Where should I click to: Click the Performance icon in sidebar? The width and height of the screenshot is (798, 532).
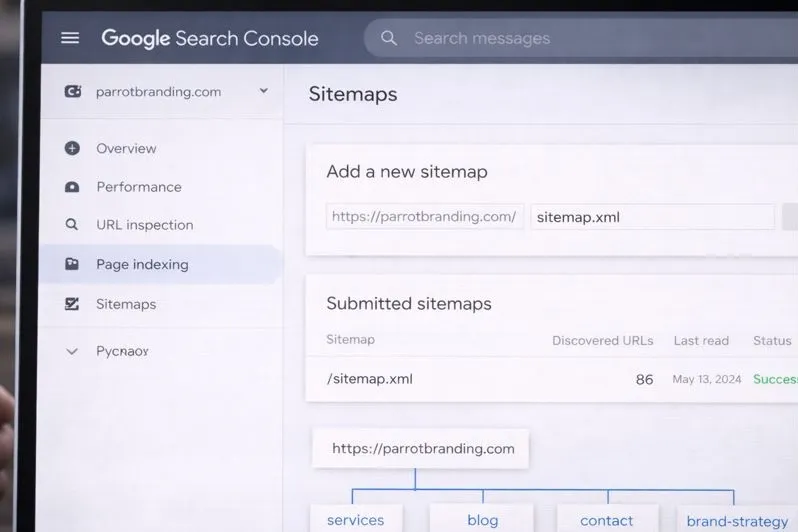click(x=72, y=187)
